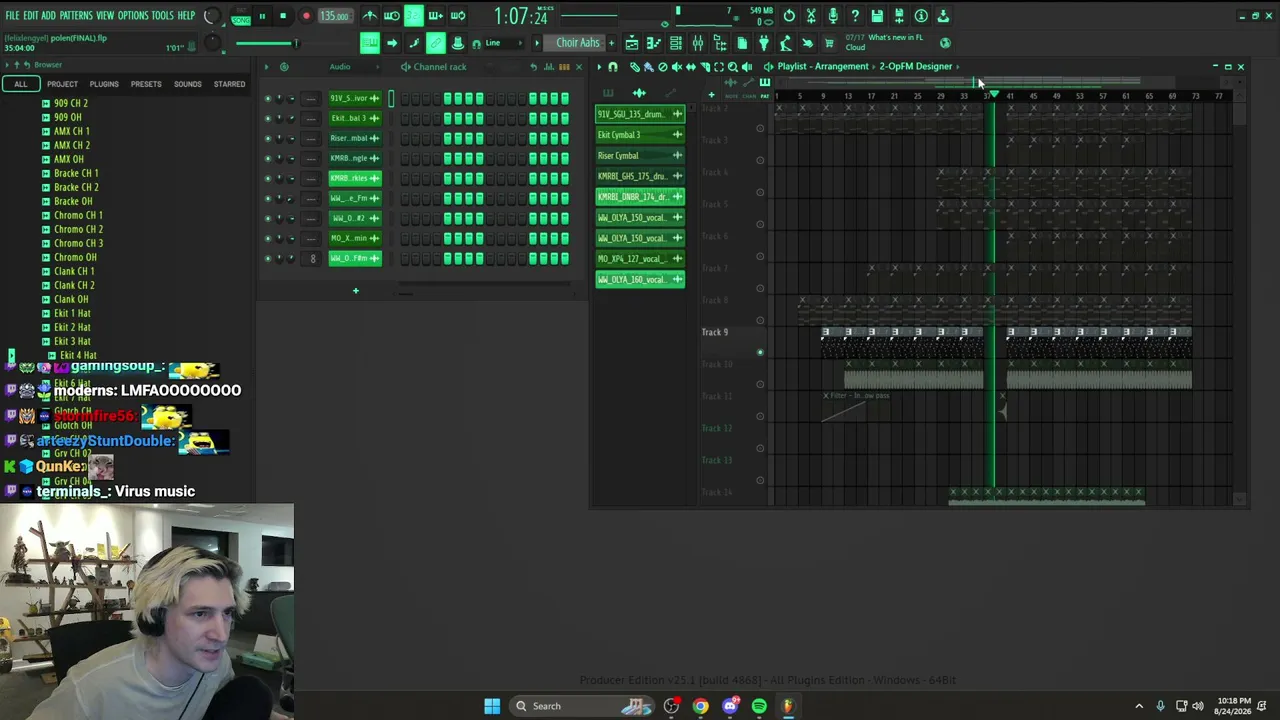Screen dimensions: 1280x720
Task: Toggle the recording countdown icon
Action: tap(414, 16)
